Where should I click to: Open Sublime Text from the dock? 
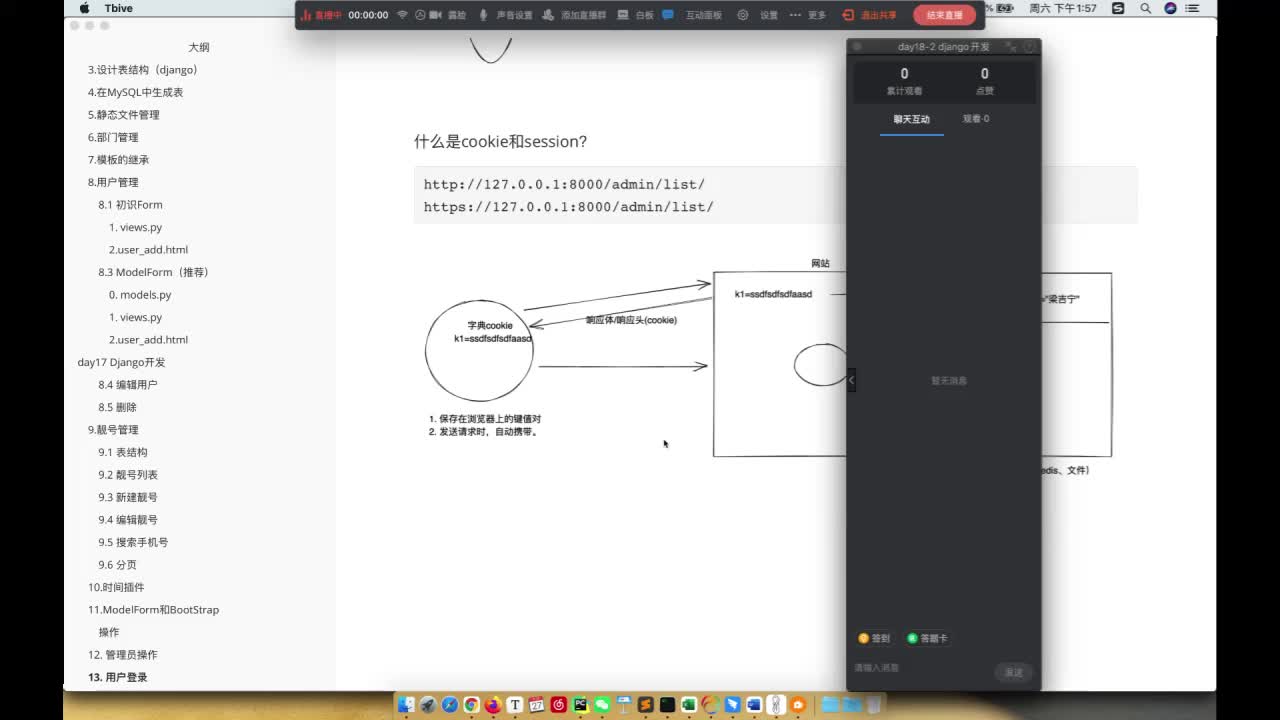tap(646, 705)
